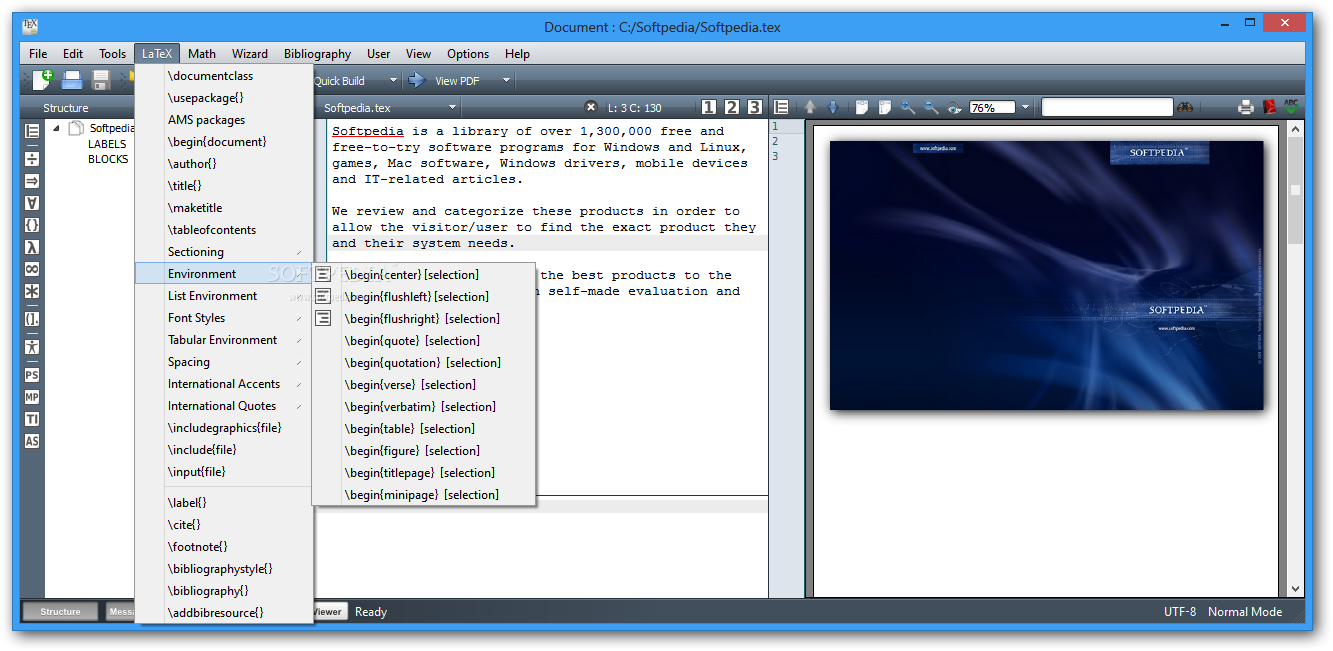Open the user icon panel in sidebar

(32, 347)
